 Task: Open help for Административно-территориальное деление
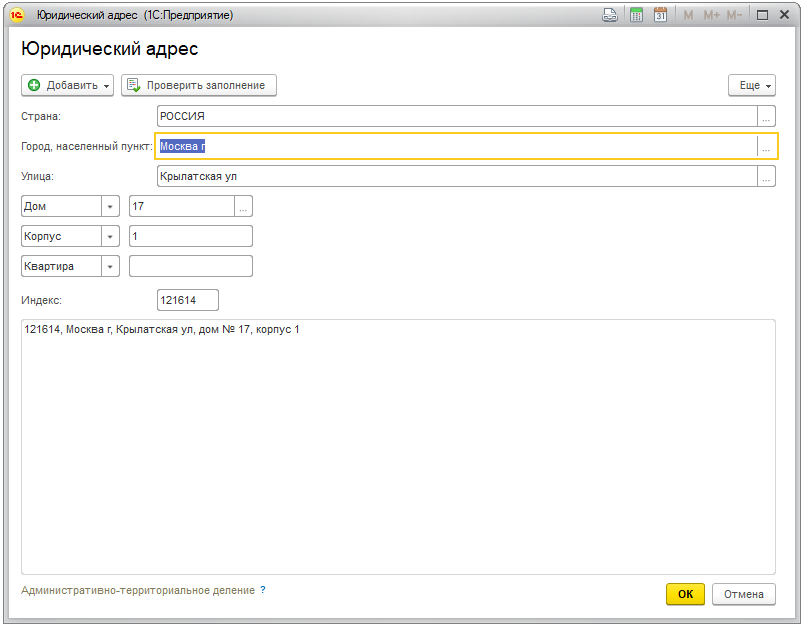263,591
